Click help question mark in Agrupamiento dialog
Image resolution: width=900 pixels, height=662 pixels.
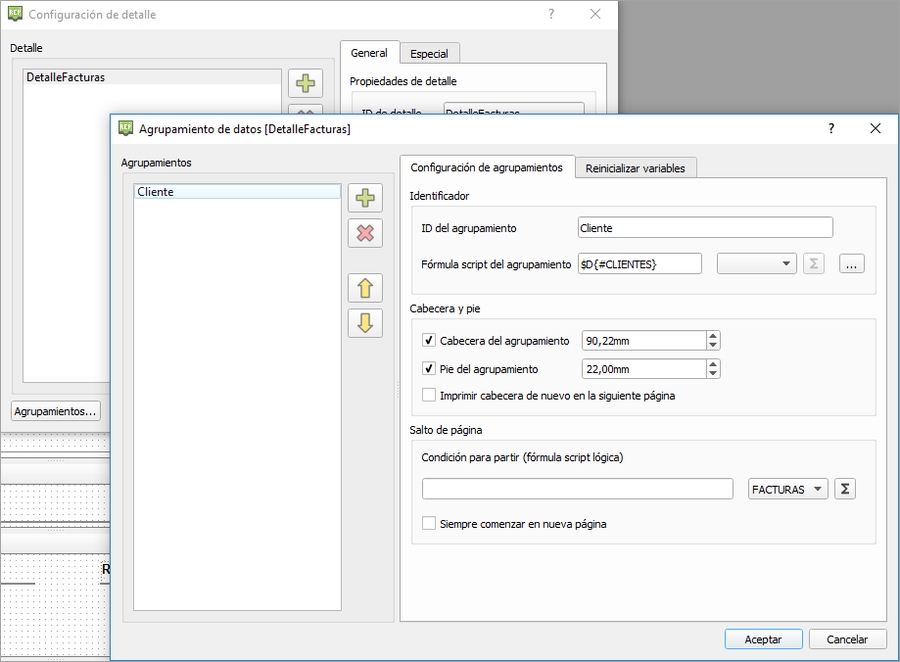[830, 129]
